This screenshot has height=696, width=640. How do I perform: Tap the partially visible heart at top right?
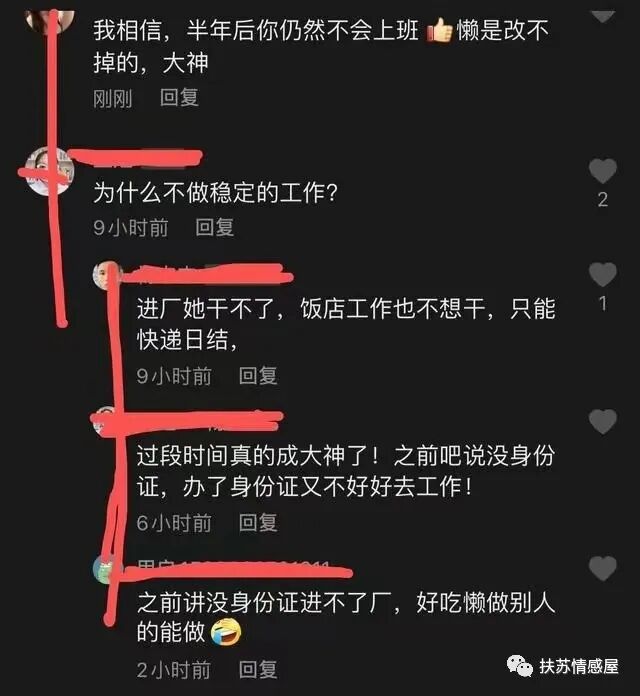[602, 15]
